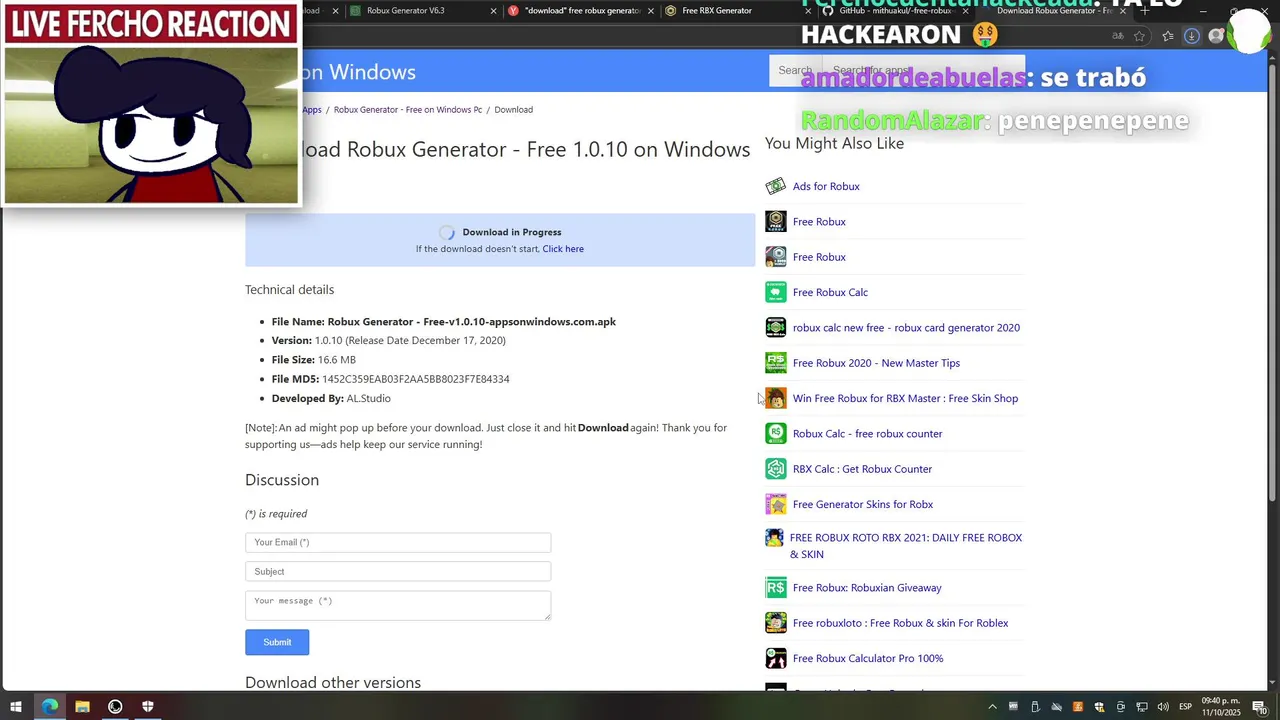Click the safely remove hardware USB icon

pos(1035,707)
